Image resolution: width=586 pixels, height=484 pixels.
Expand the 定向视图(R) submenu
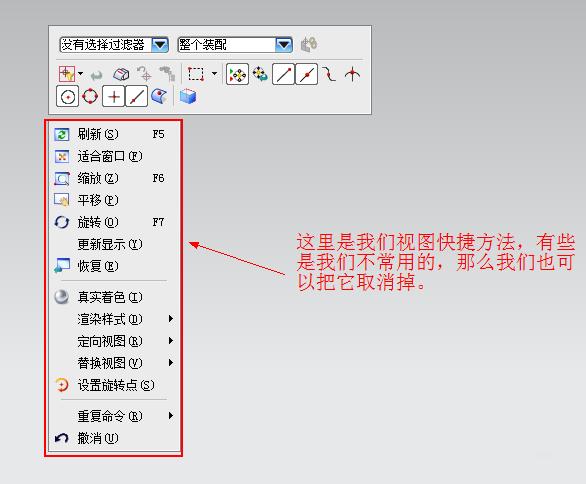pos(113,341)
